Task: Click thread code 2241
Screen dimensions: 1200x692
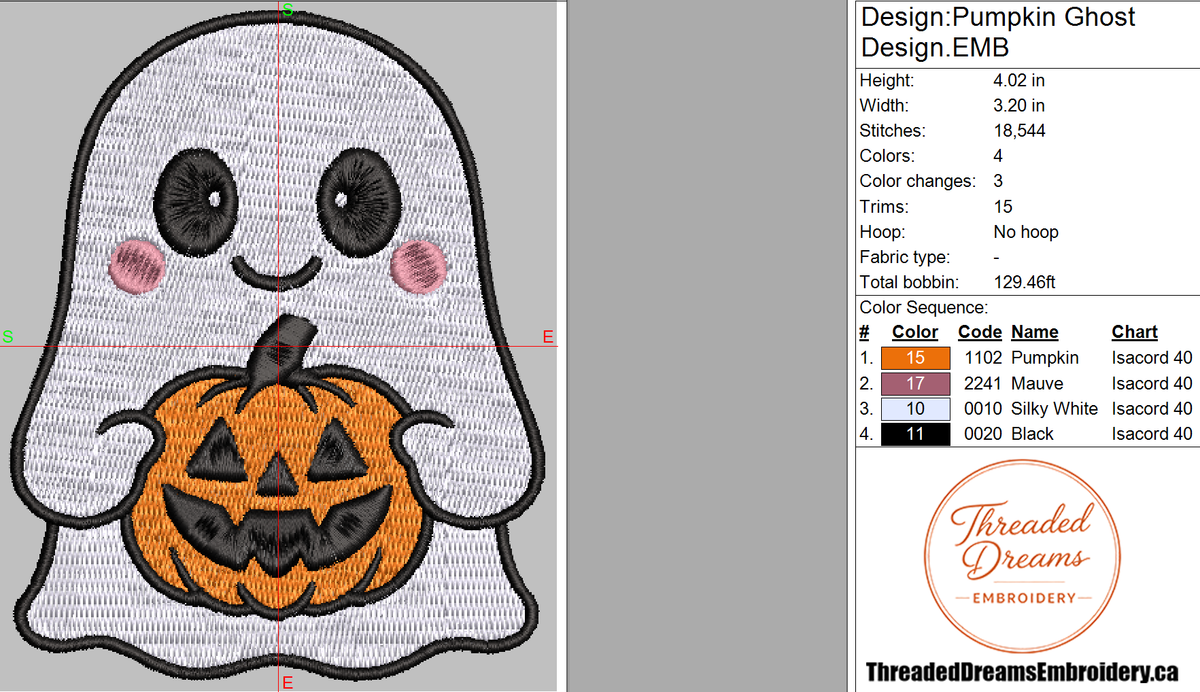Action: pos(983,383)
